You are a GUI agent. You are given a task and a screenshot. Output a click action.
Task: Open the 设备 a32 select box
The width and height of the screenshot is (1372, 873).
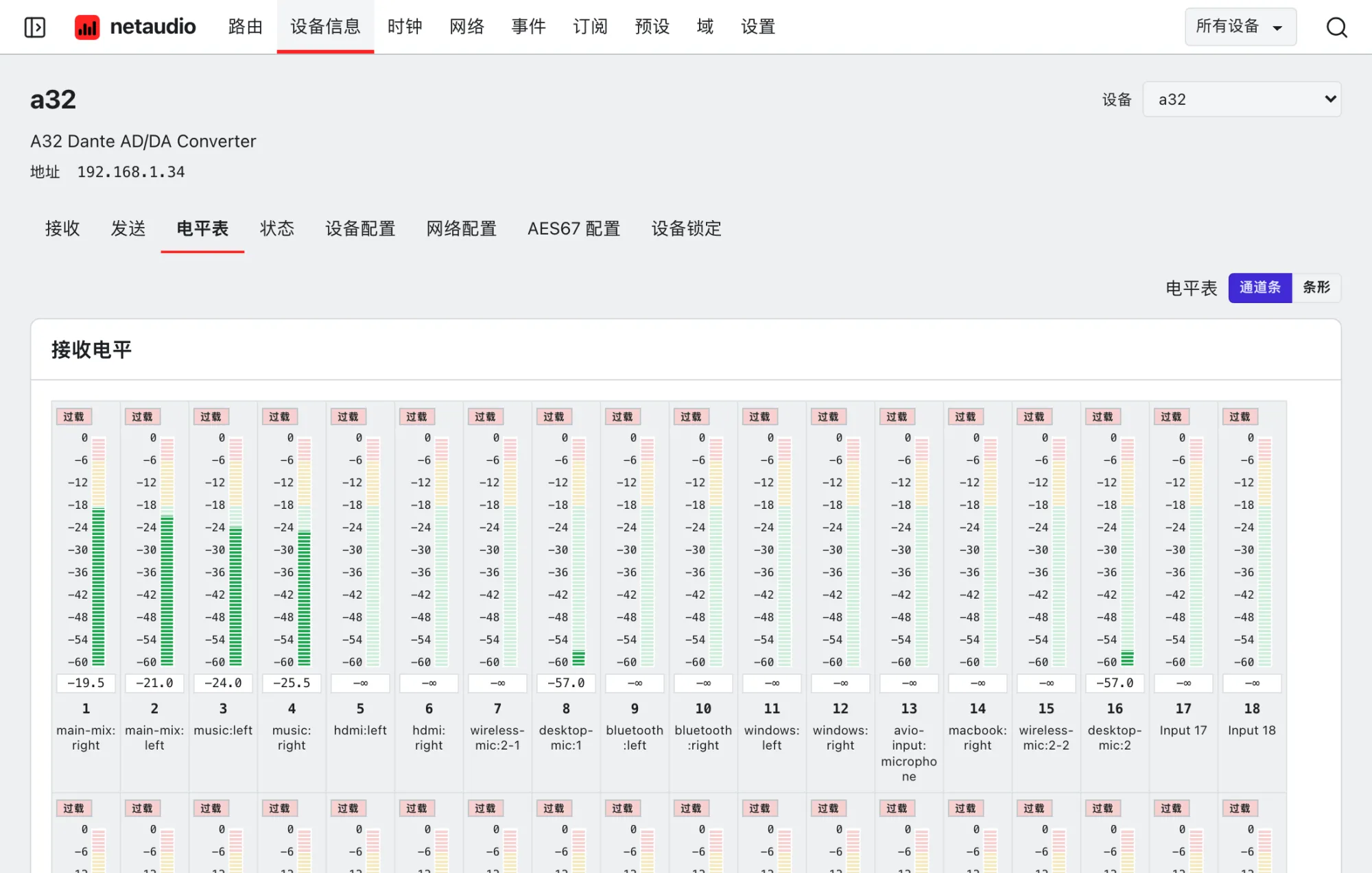(1242, 99)
